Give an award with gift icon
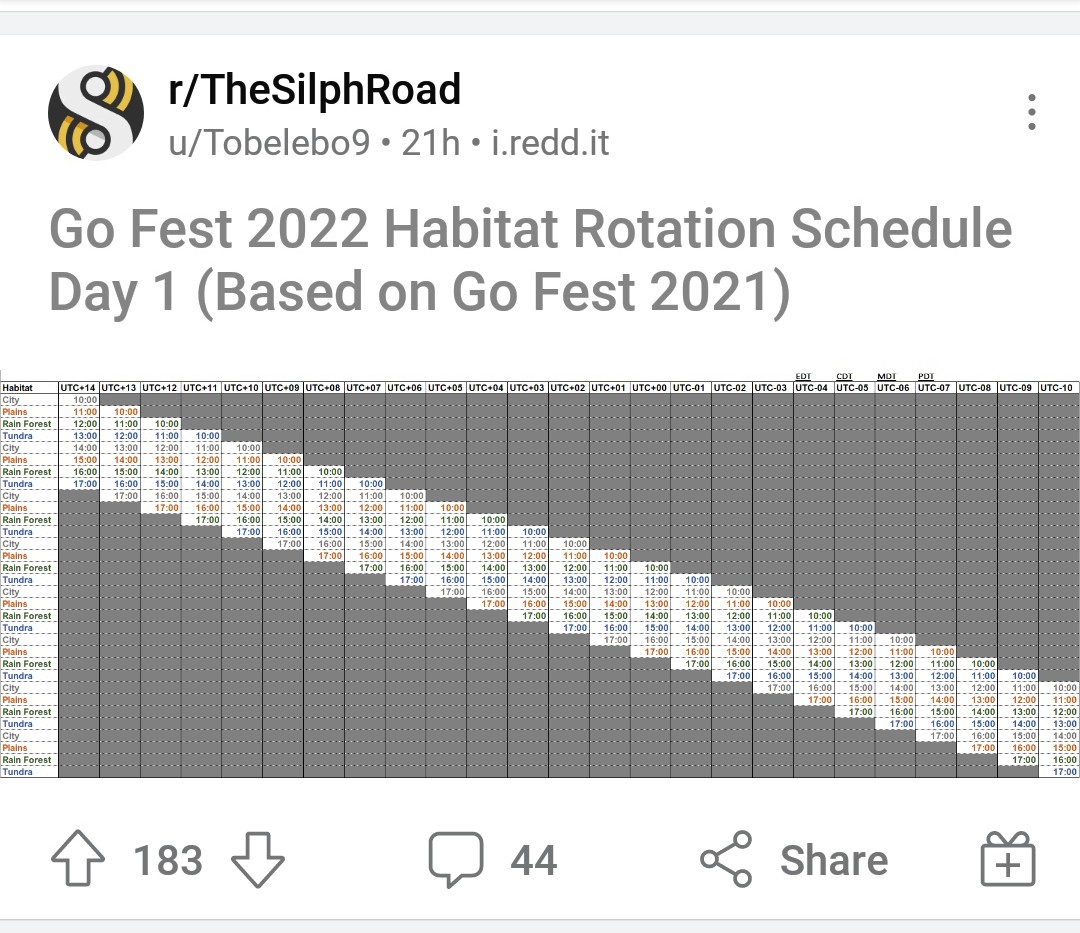Image resolution: width=1080 pixels, height=933 pixels. click(x=1008, y=859)
